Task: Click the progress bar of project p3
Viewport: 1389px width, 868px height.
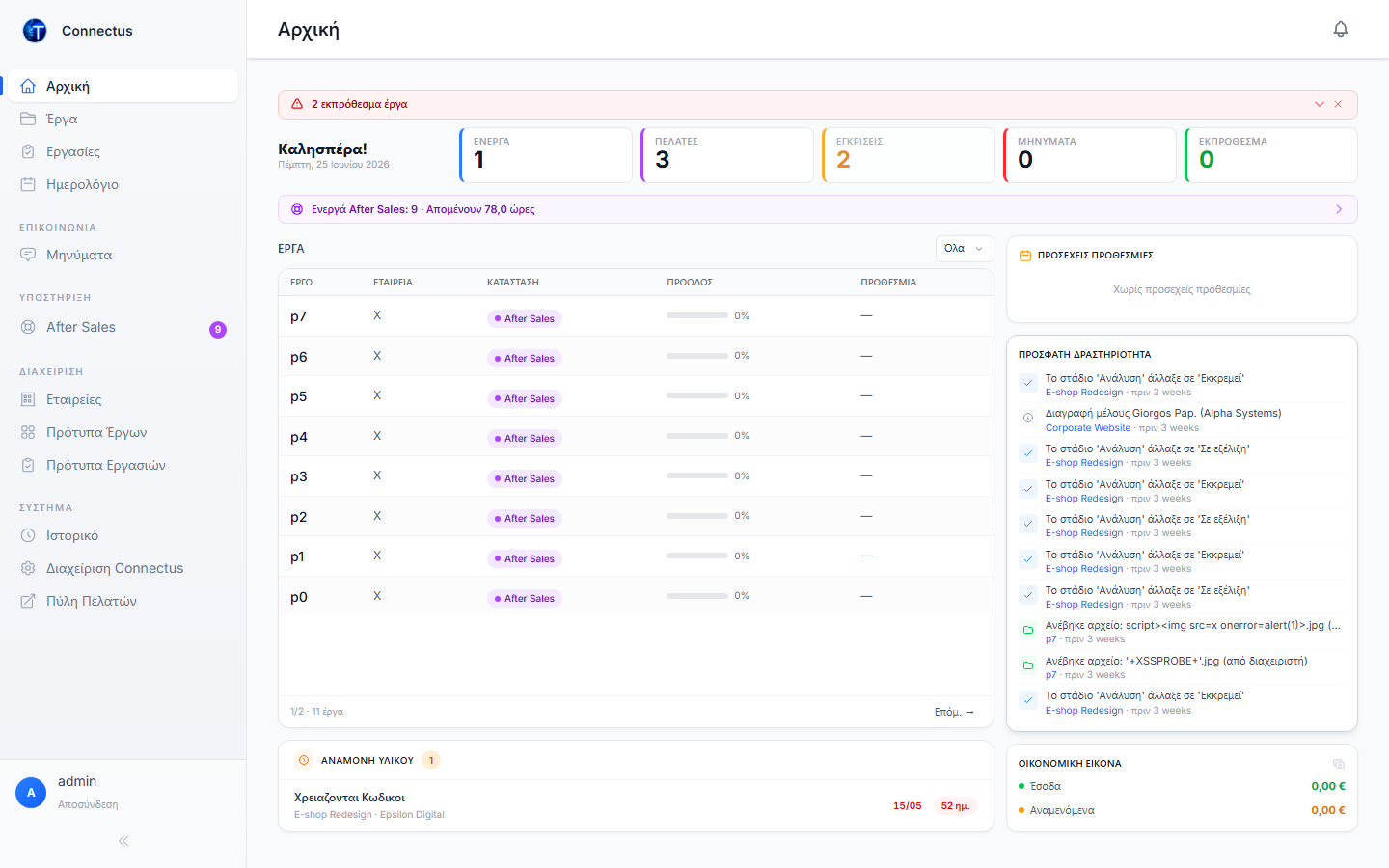Action: (x=697, y=475)
